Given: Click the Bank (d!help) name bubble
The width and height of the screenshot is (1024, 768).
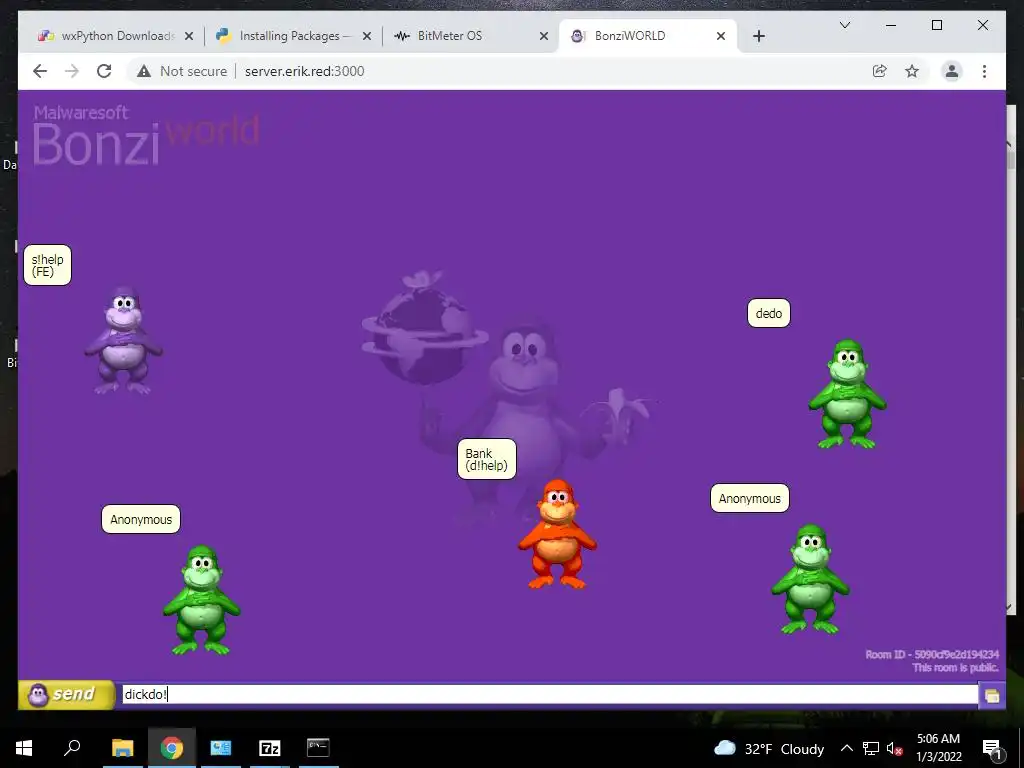Looking at the screenshot, I should pos(487,459).
